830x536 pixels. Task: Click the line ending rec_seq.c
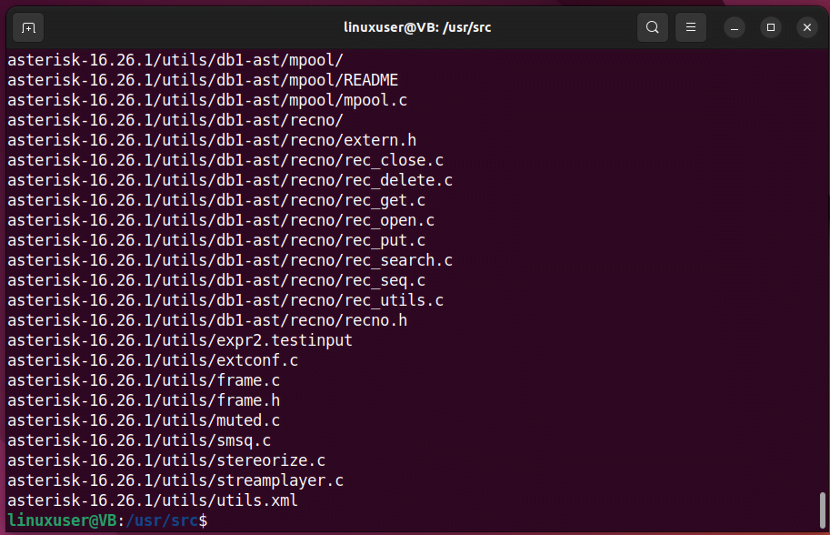click(216, 281)
